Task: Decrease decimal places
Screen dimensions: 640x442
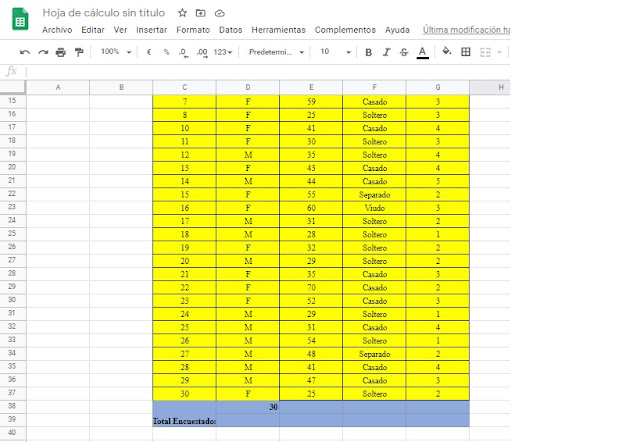Action: point(183,52)
